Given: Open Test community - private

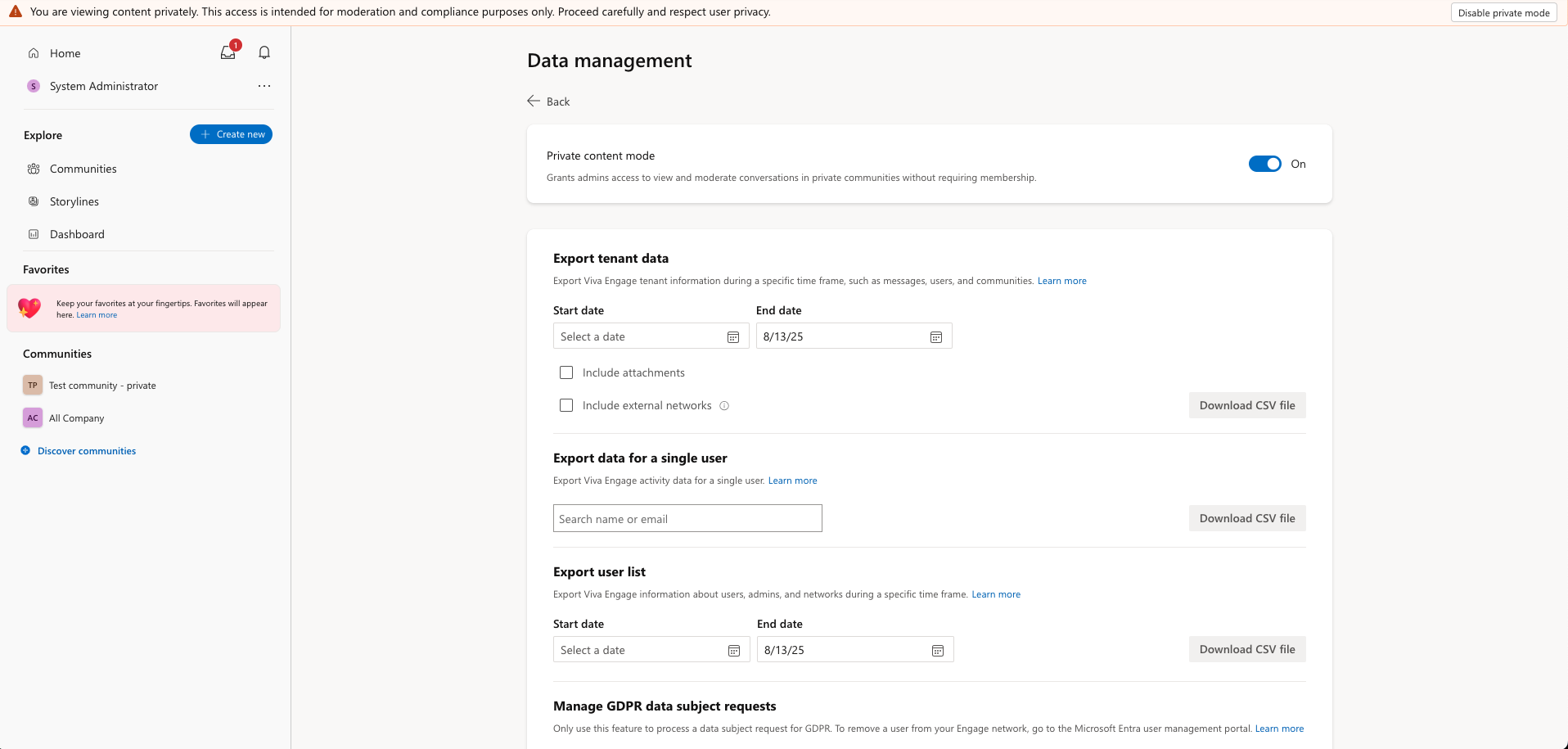Looking at the screenshot, I should tap(102, 386).
